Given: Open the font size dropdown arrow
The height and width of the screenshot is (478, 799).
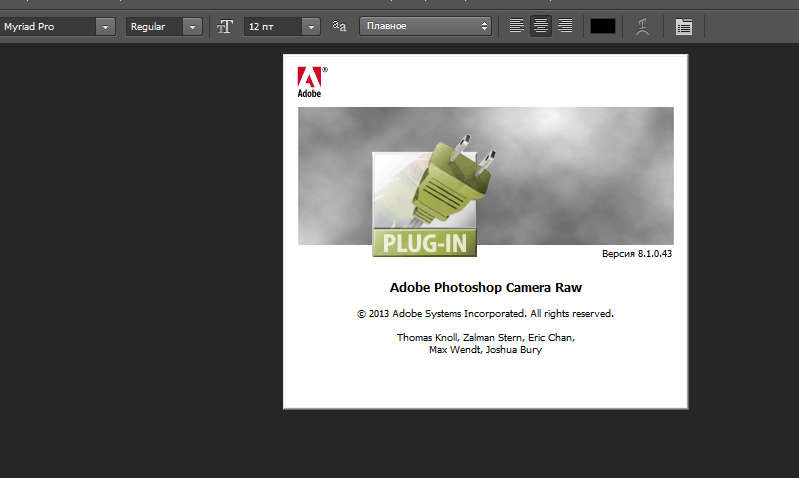Looking at the screenshot, I should (x=311, y=26).
